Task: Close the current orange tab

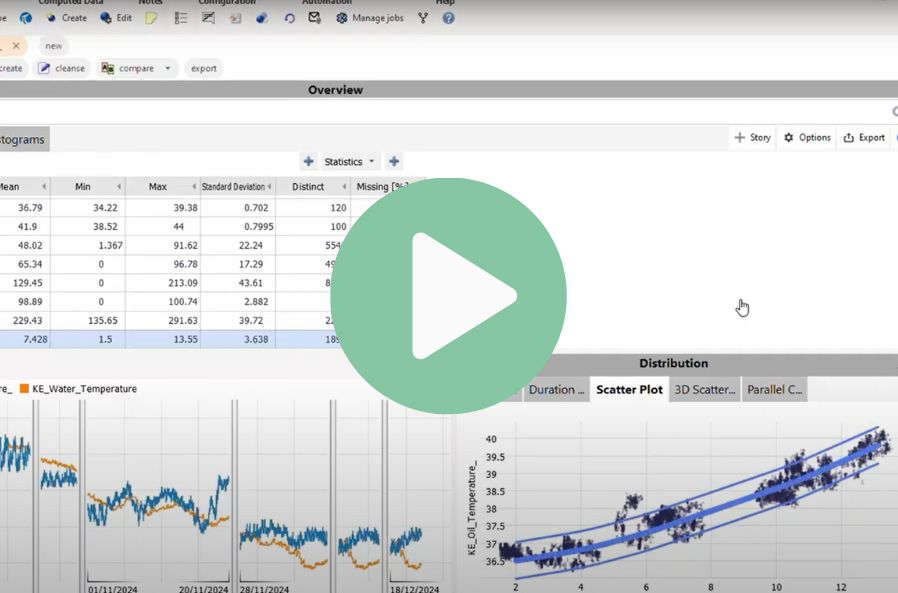Action: [x=16, y=46]
